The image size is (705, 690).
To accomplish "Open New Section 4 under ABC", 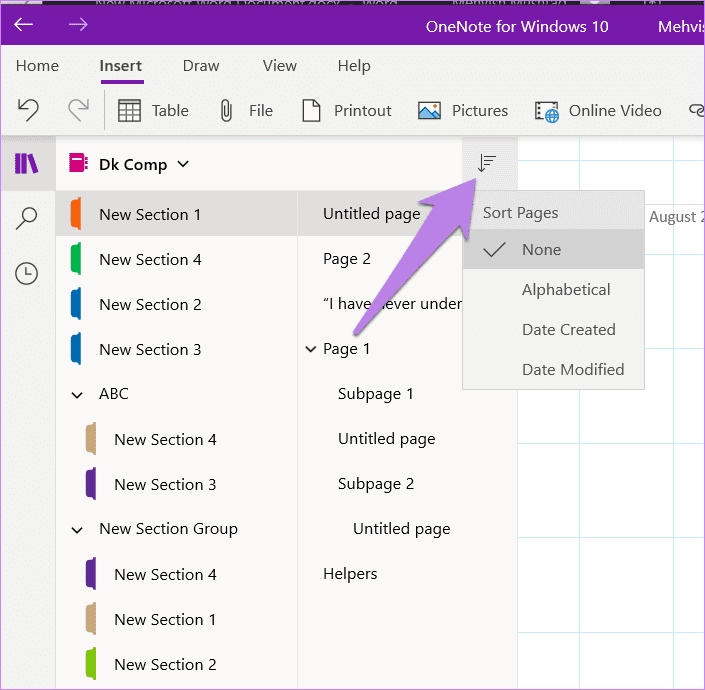I will (x=176, y=439).
